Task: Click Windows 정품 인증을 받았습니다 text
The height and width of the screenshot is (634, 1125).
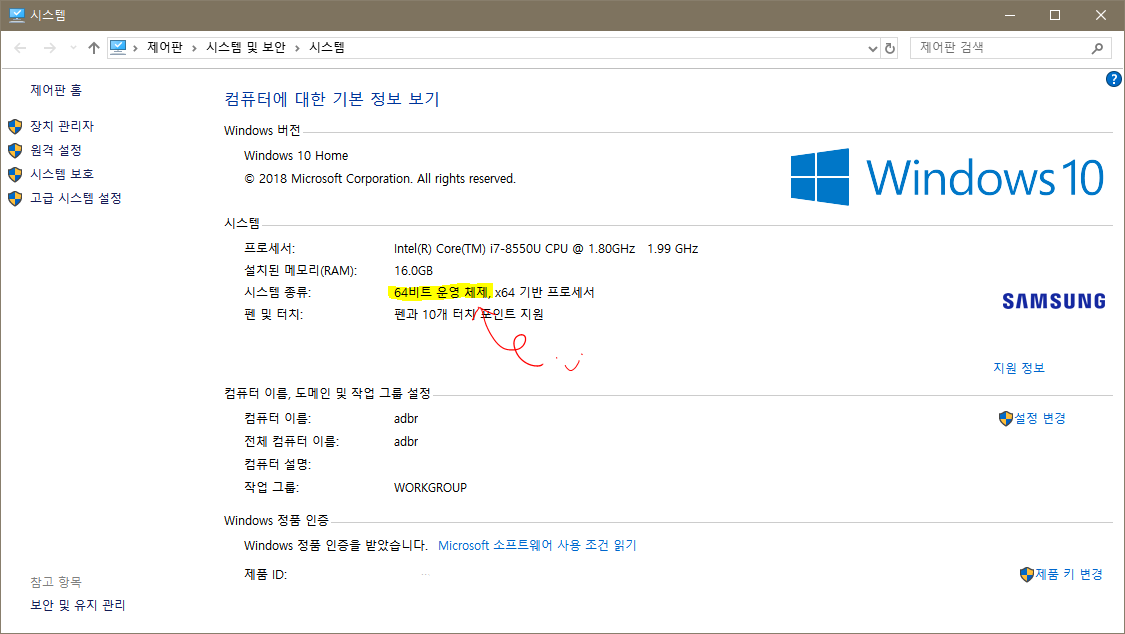Action: [x=336, y=546]
